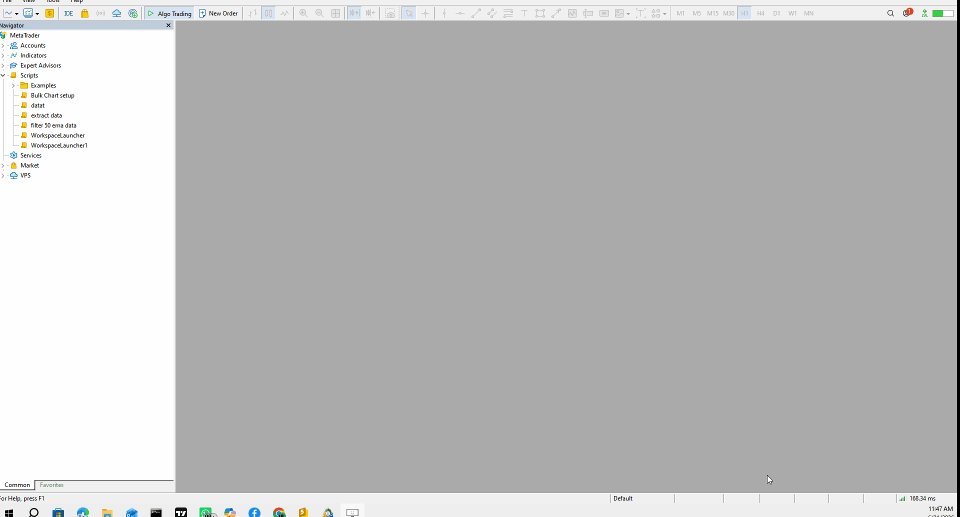Select the WorkspaceLauncher script

click(x=58, y=135)
